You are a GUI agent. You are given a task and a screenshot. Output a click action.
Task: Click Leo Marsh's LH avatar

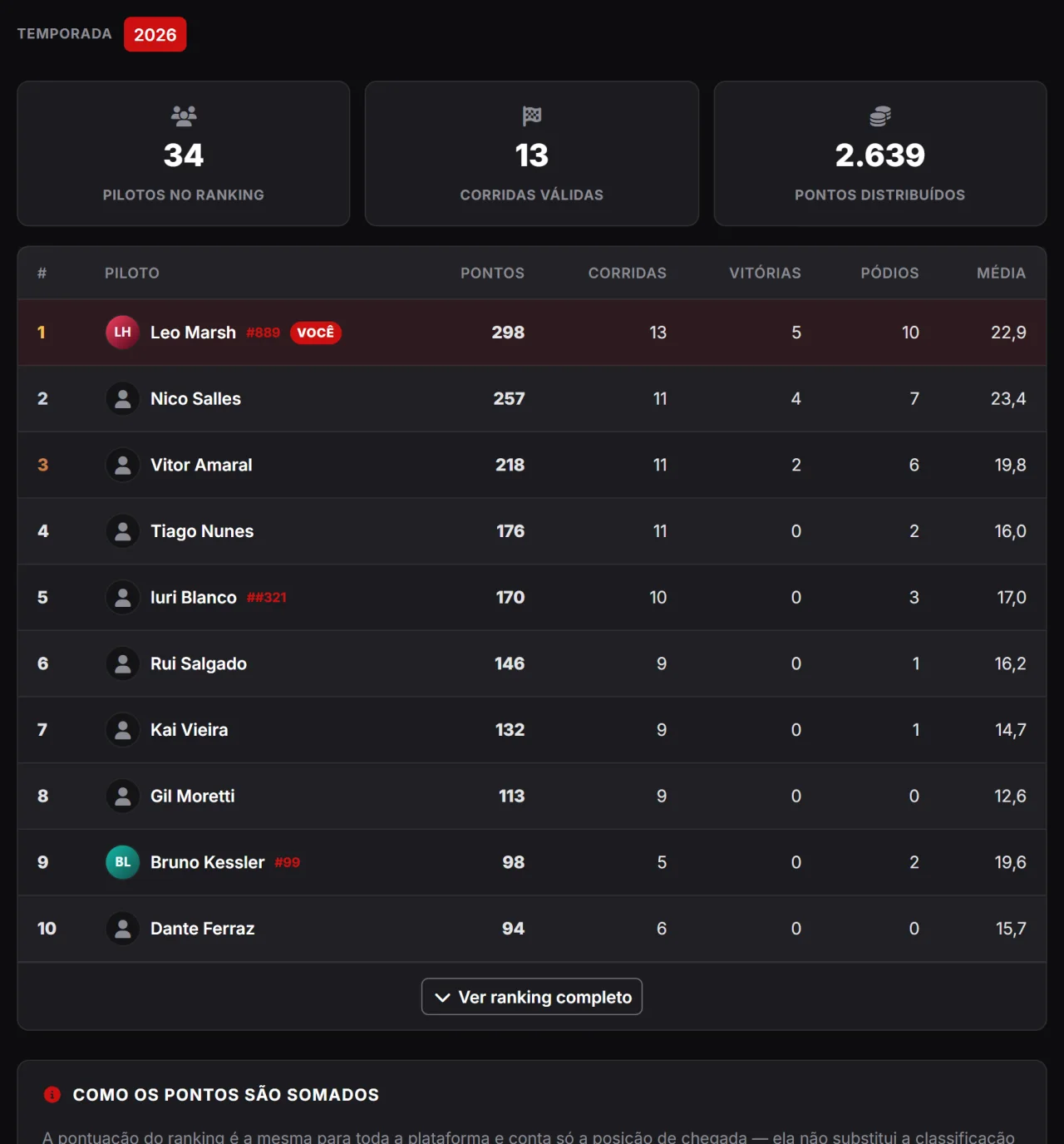pos(122,333)
